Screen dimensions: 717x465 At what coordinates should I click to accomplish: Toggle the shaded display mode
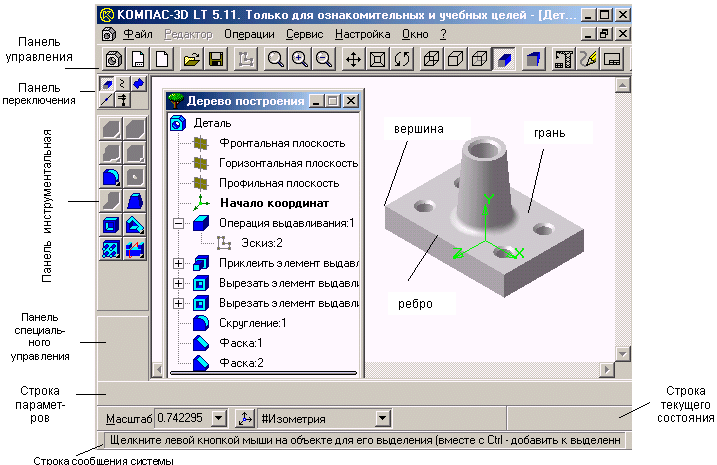[x=504, y=59]
